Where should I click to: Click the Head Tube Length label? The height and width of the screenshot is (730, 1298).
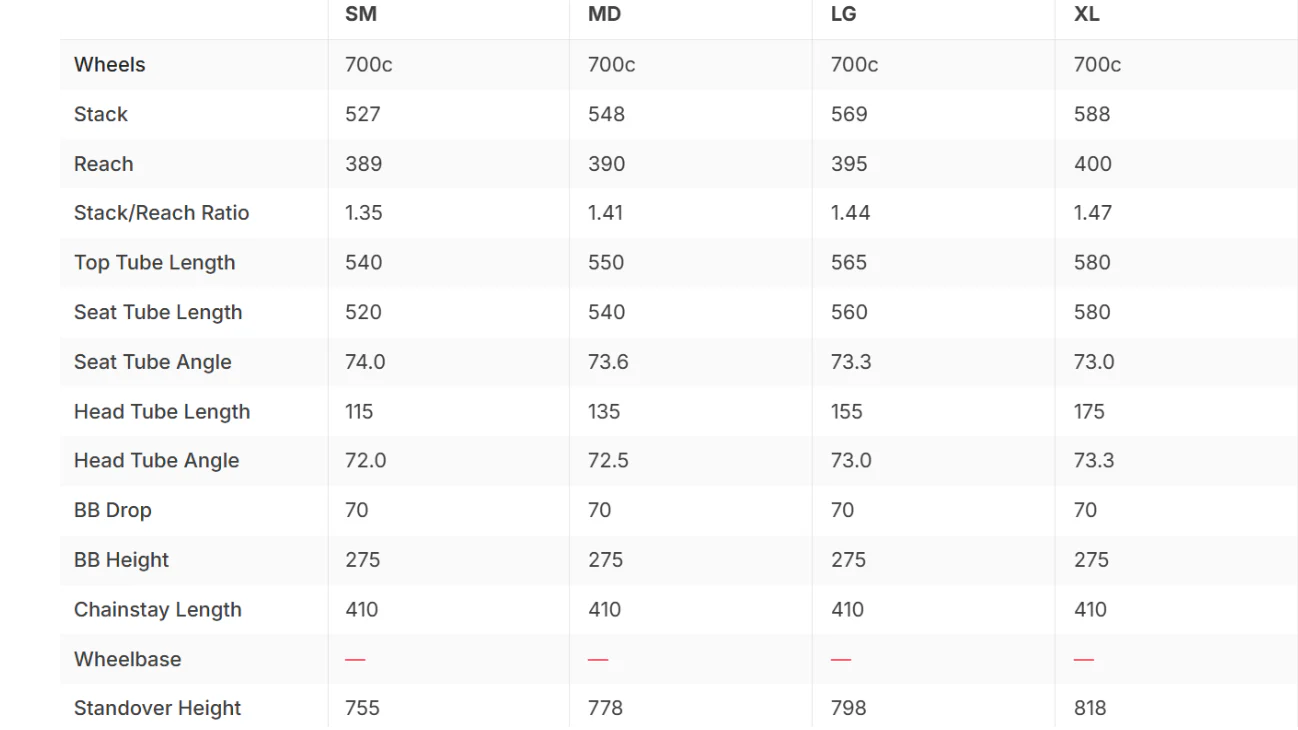162,412
